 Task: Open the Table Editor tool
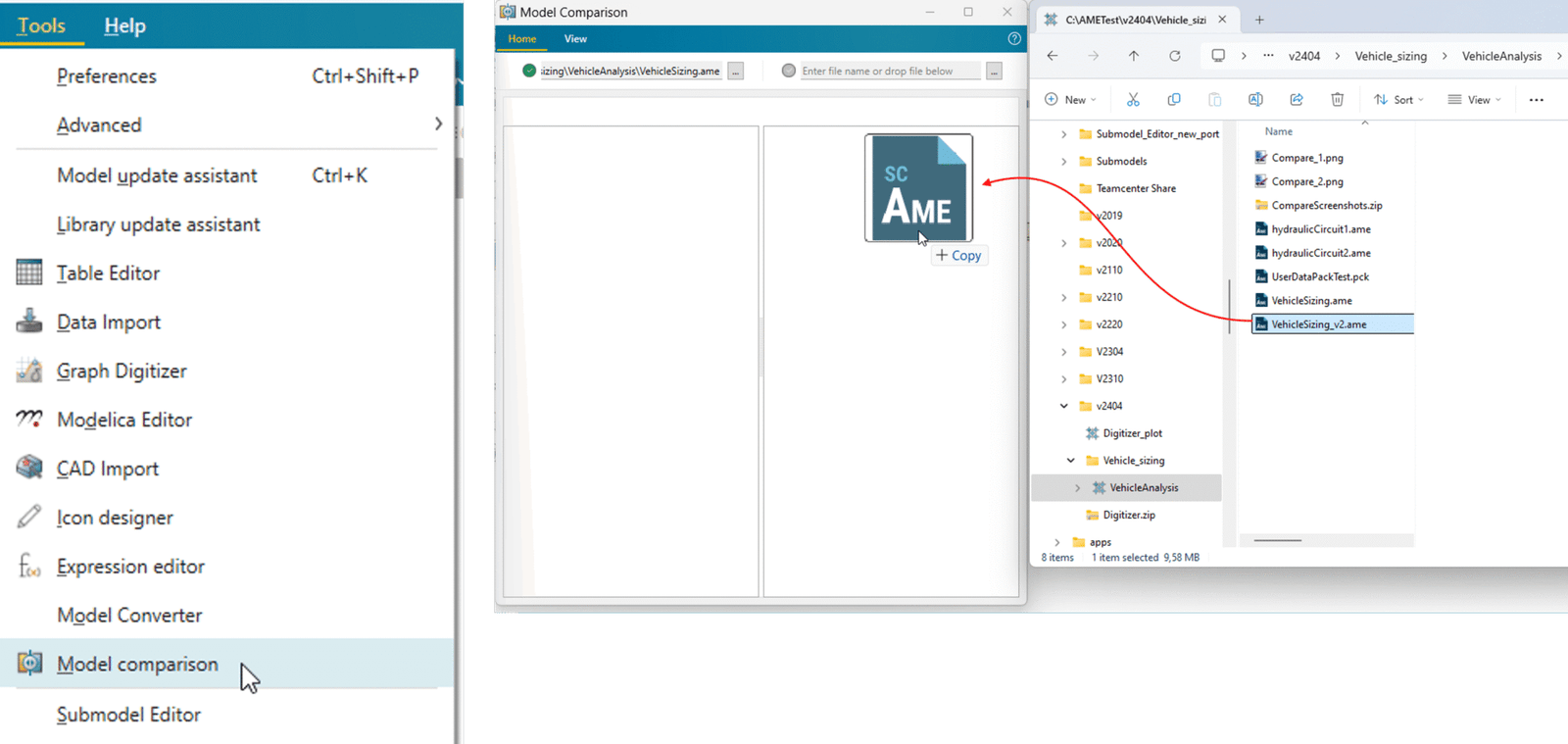108,273
